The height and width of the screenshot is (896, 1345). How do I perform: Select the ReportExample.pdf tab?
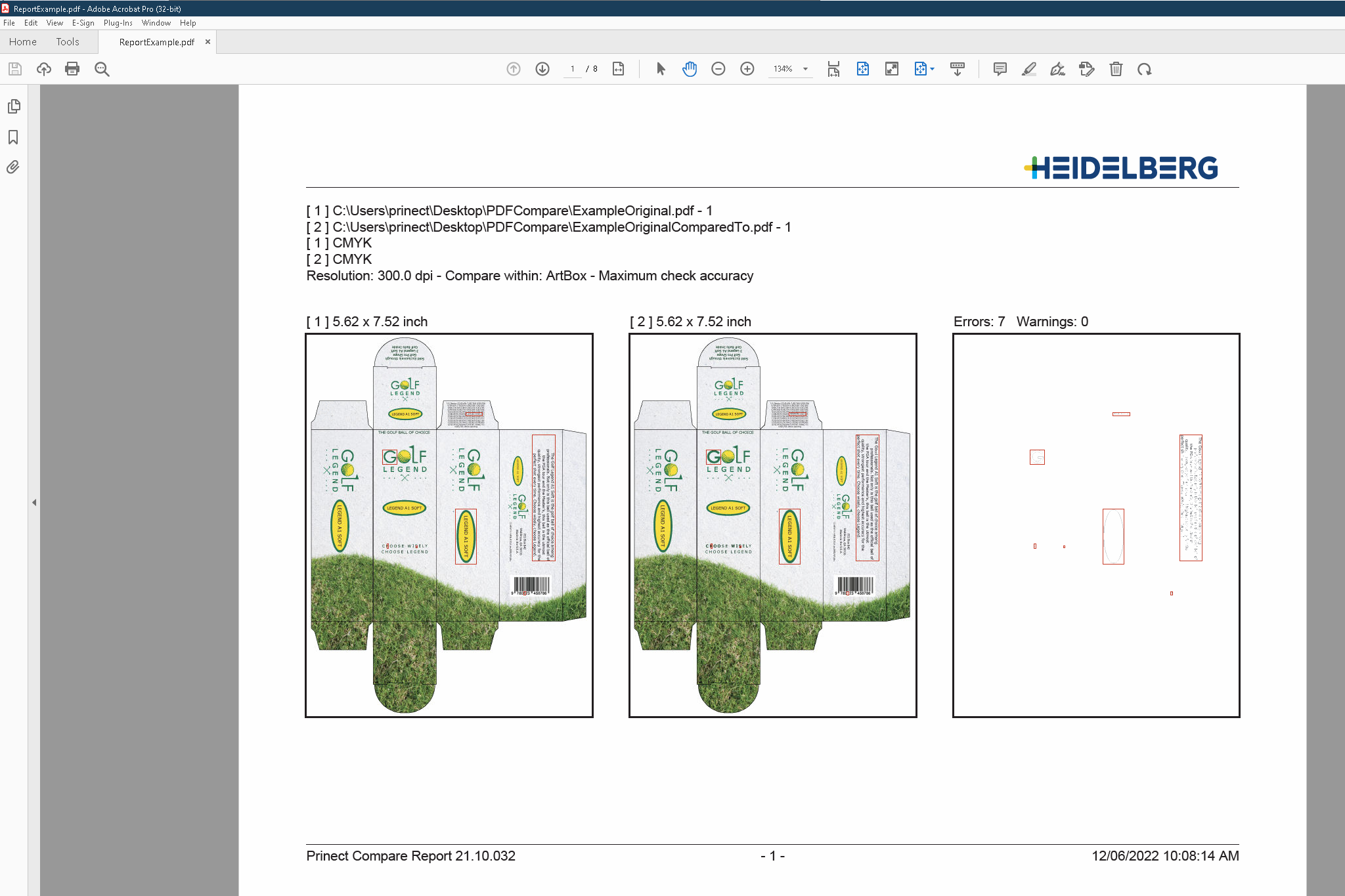[x=157, y=42]
